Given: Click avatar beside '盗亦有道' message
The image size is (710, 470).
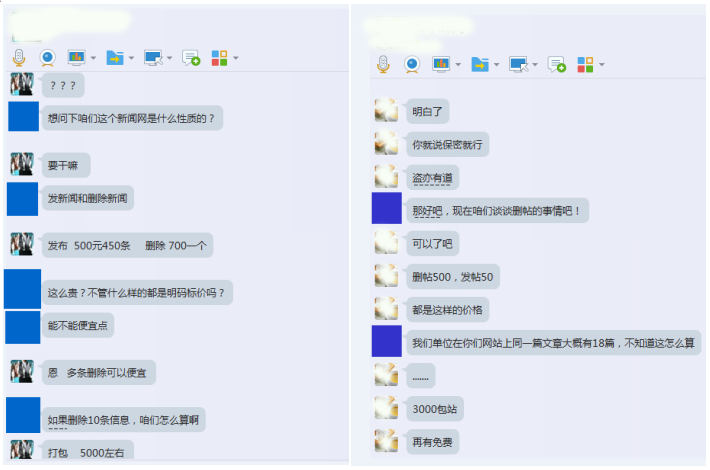Looking at the screenshot, I should pyautogui.click(x=386, y=177).
